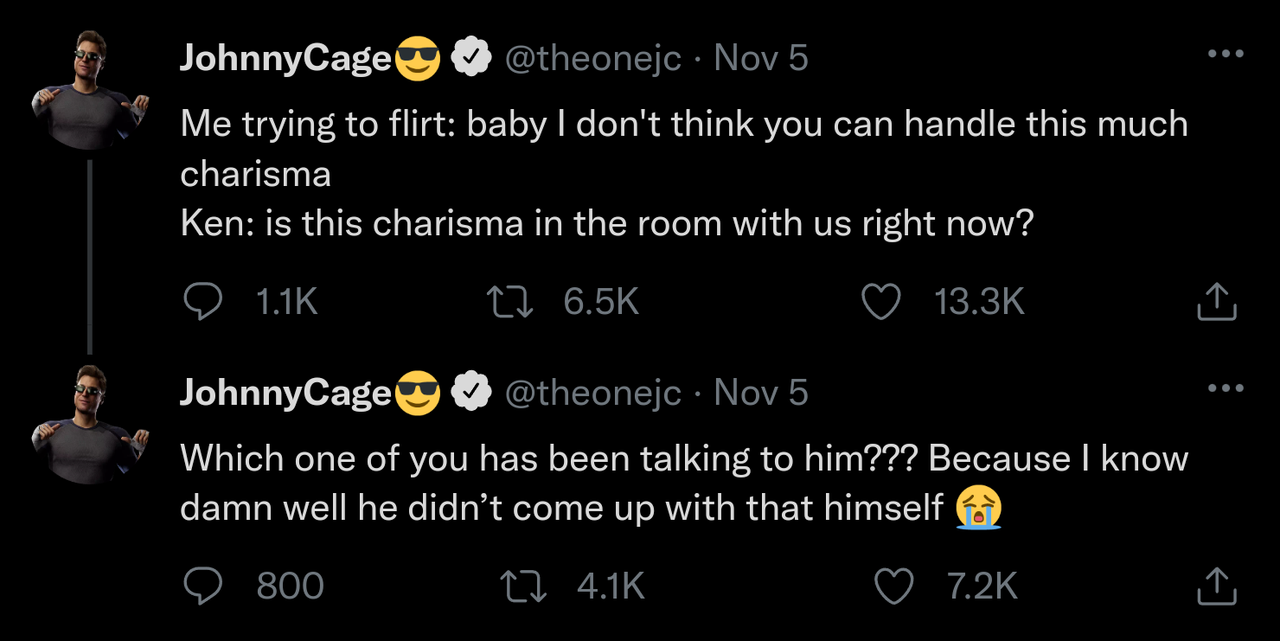Click the verified badge on the first tweet

472,60
